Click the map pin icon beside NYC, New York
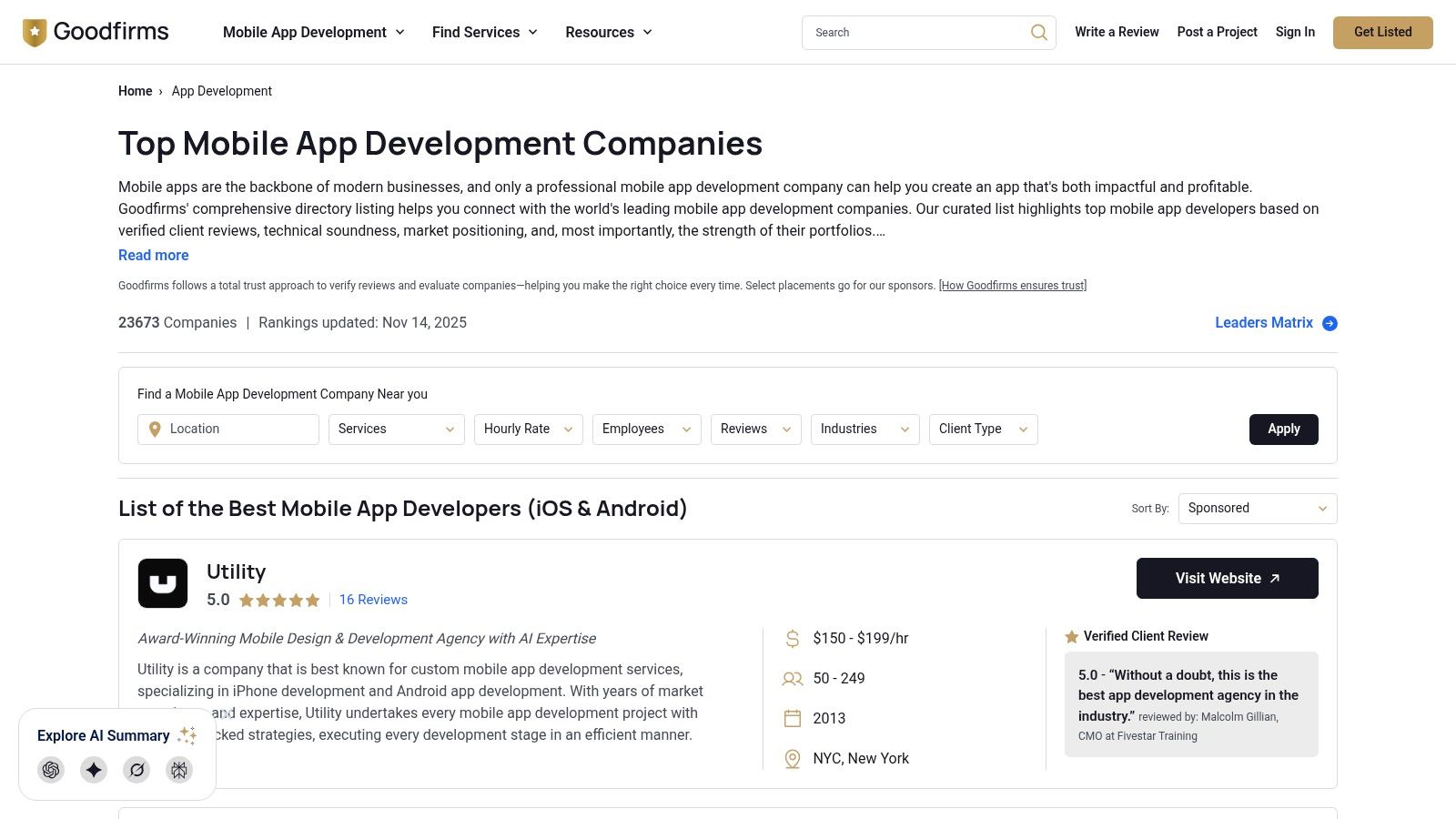The height and width of the screenshot is (819, 1456). coord(792,758)
